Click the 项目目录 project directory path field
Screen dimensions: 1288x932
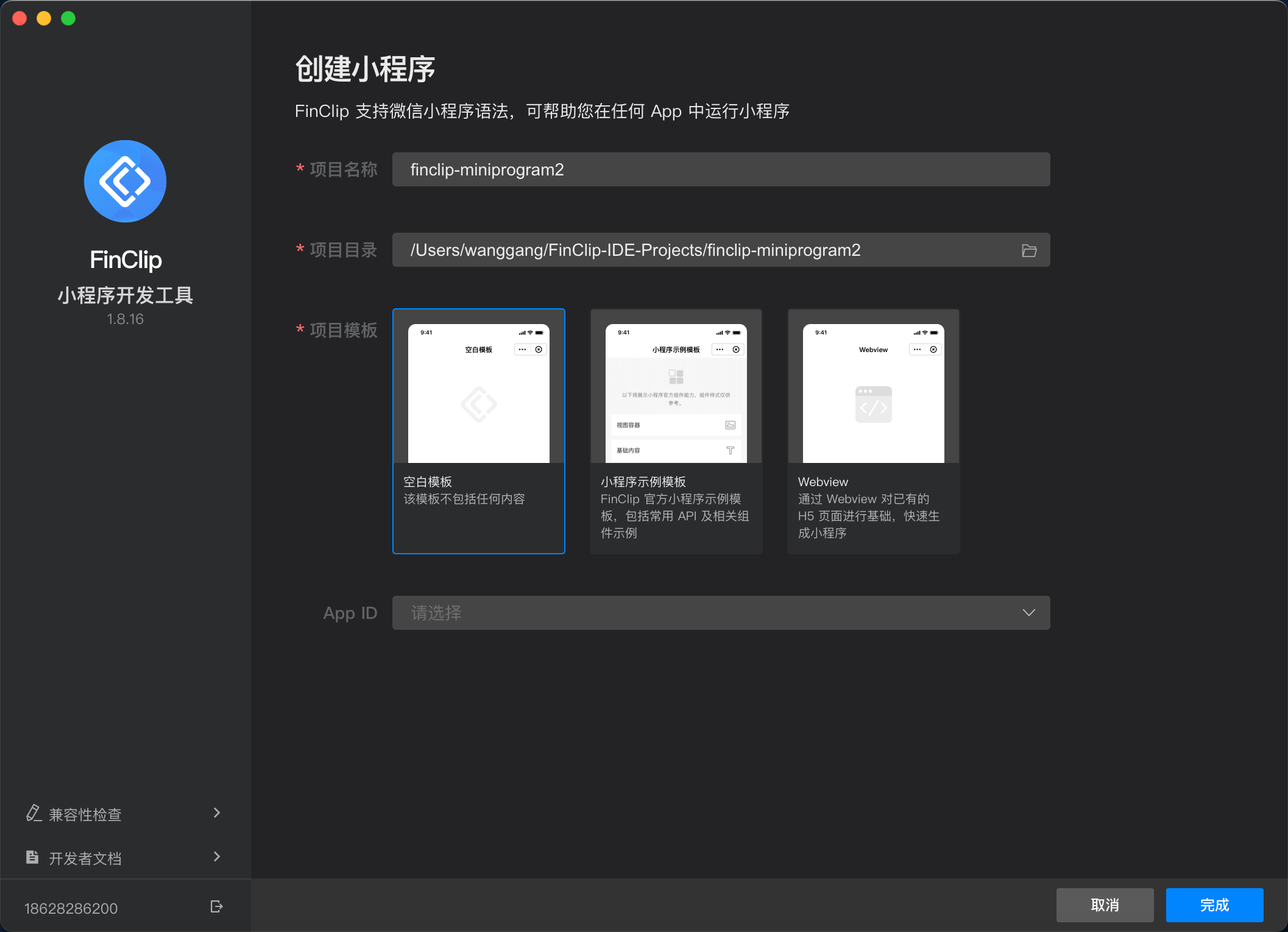click(701, 250)
